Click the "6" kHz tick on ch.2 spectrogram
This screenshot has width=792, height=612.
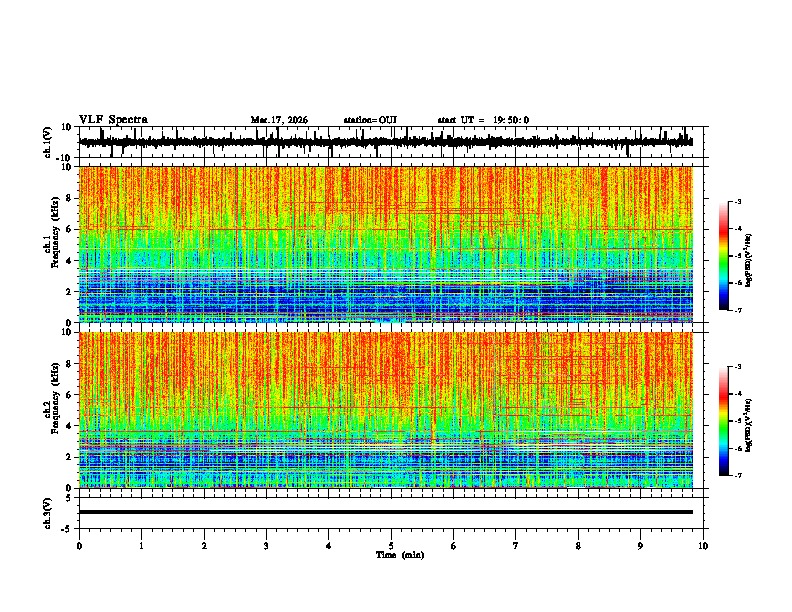tap(71, 395)
